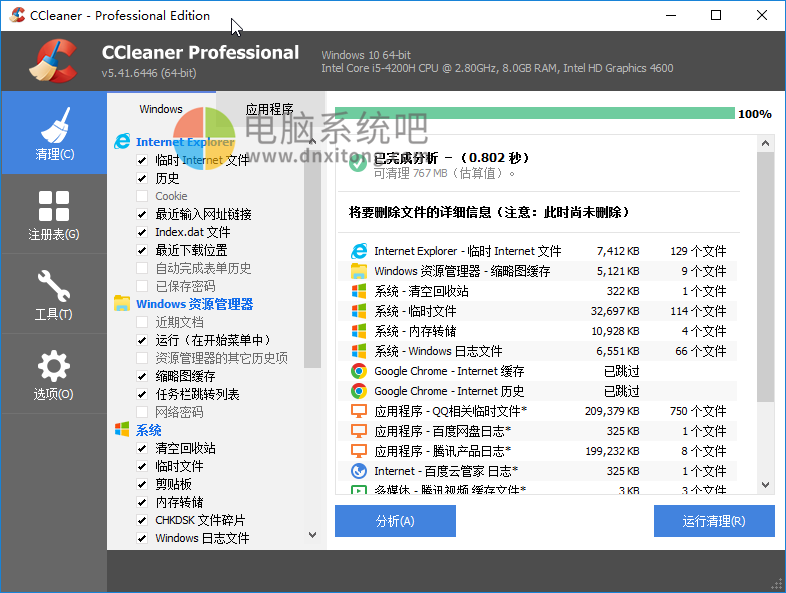
Task: Uncheck 临时 Internet 文件 checkbox
Action: pos(142,160)
